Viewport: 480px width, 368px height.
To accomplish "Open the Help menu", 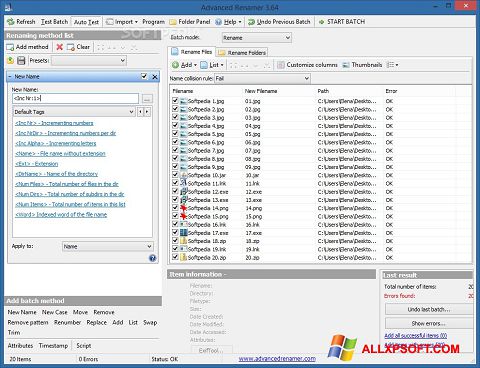I will pyautogui.click(x=228, y=22).
